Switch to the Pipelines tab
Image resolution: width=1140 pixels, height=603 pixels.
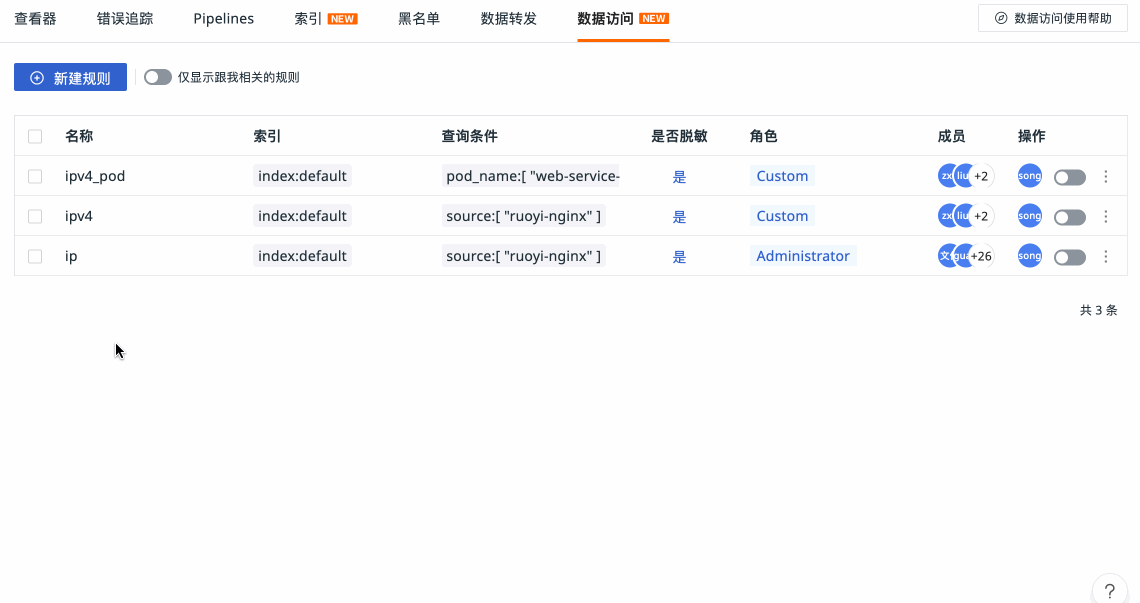224,19
